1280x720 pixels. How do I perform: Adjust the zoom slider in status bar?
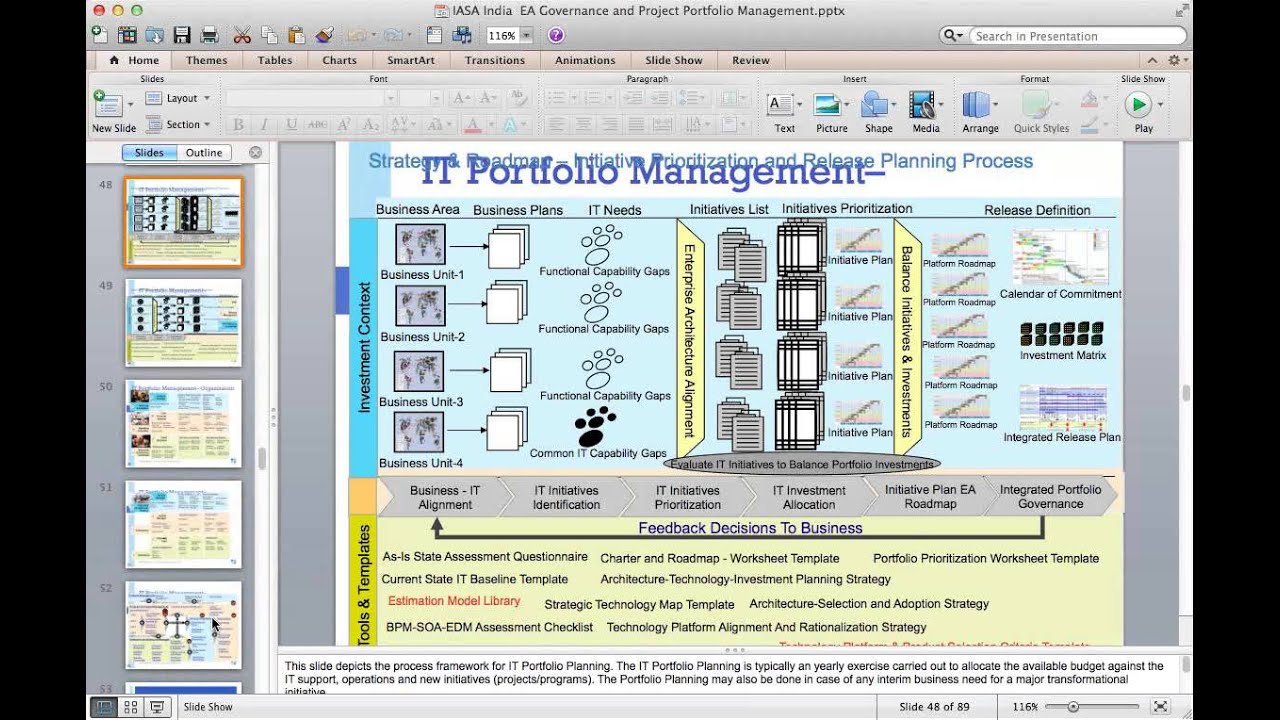(1073, 706)
